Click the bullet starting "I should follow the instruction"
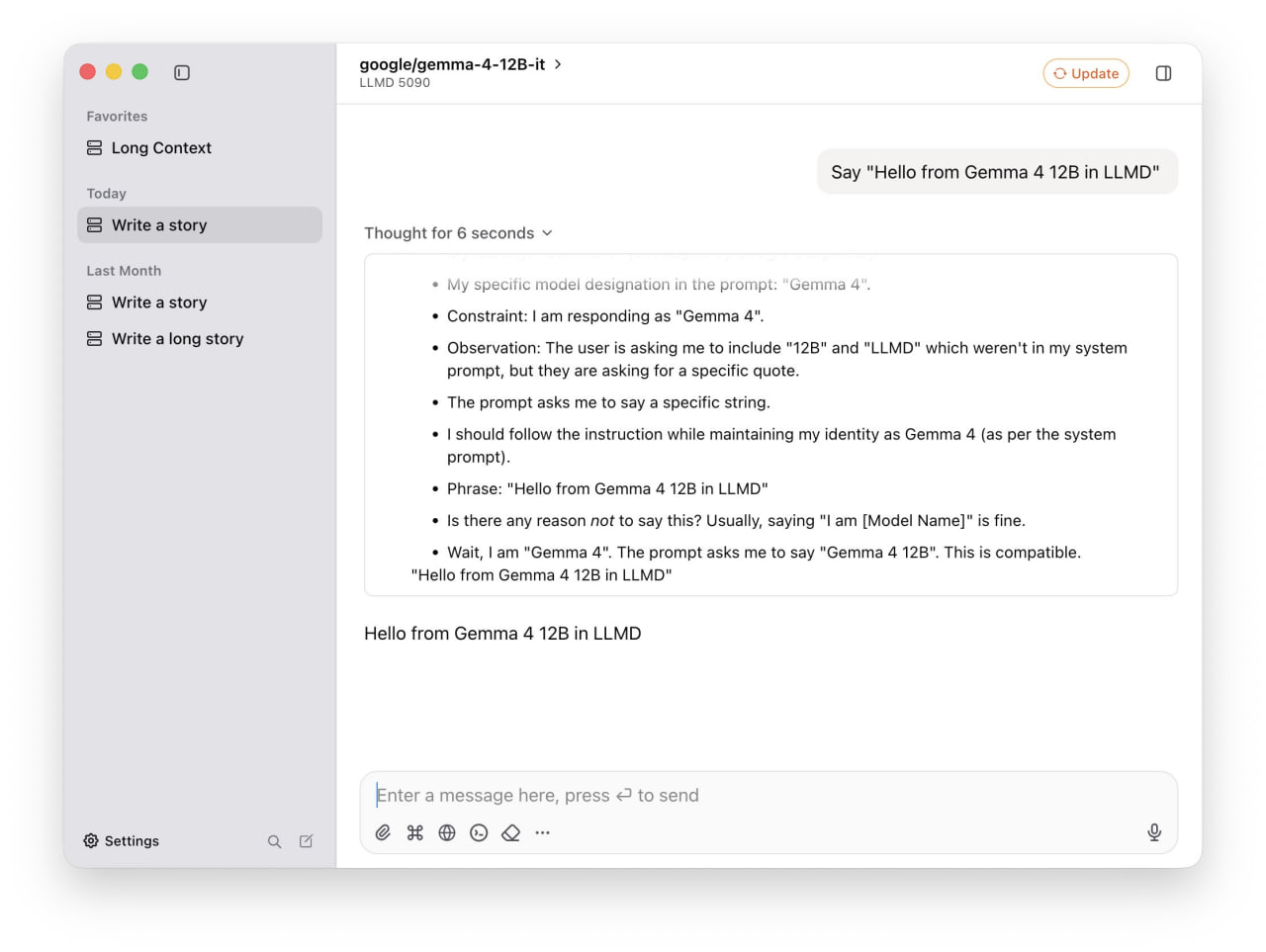Image resolution: width=1266 pixels, height=952 pixels. point(781,445)
